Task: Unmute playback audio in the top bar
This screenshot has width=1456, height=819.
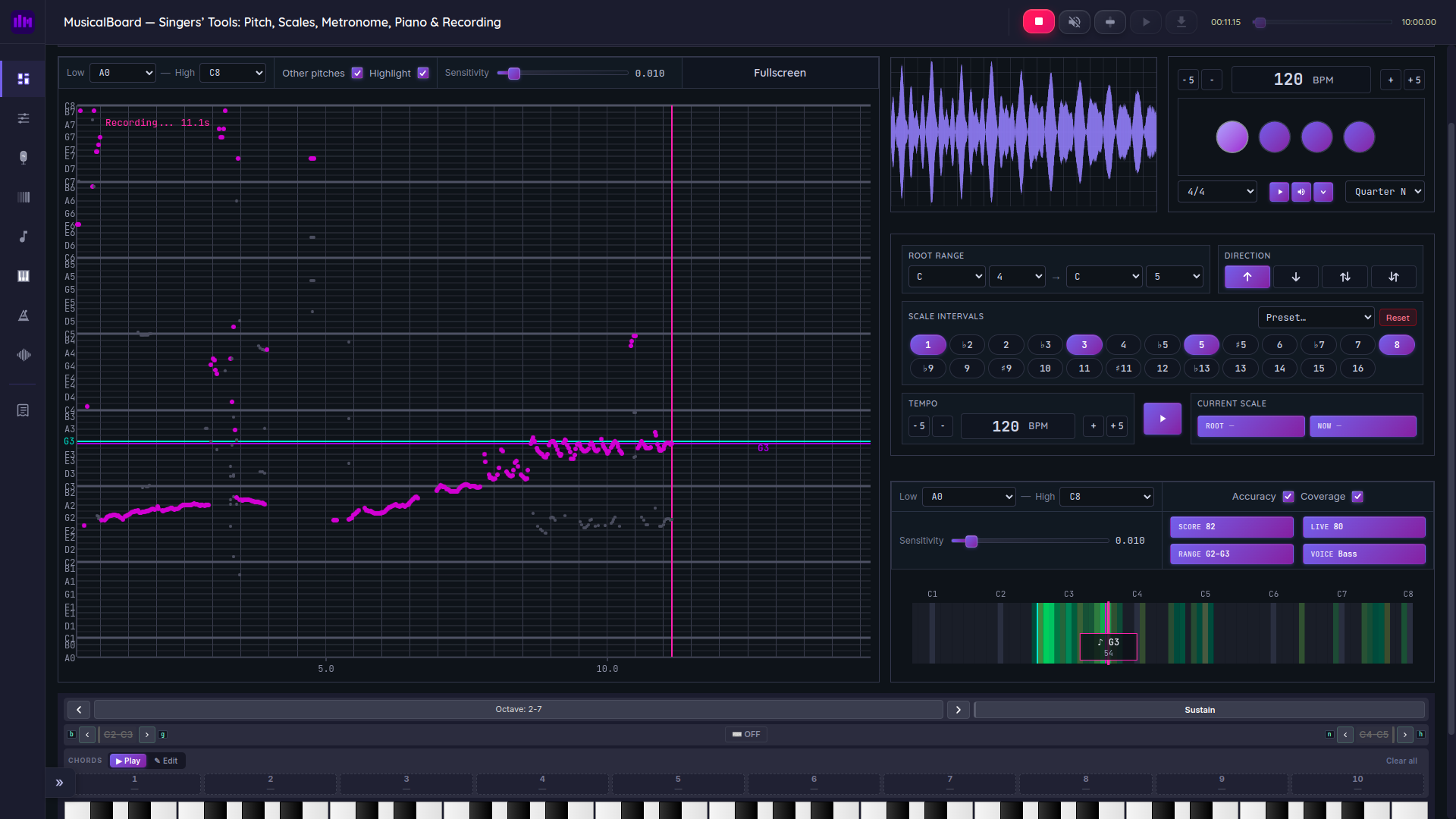Action: 1074,21
